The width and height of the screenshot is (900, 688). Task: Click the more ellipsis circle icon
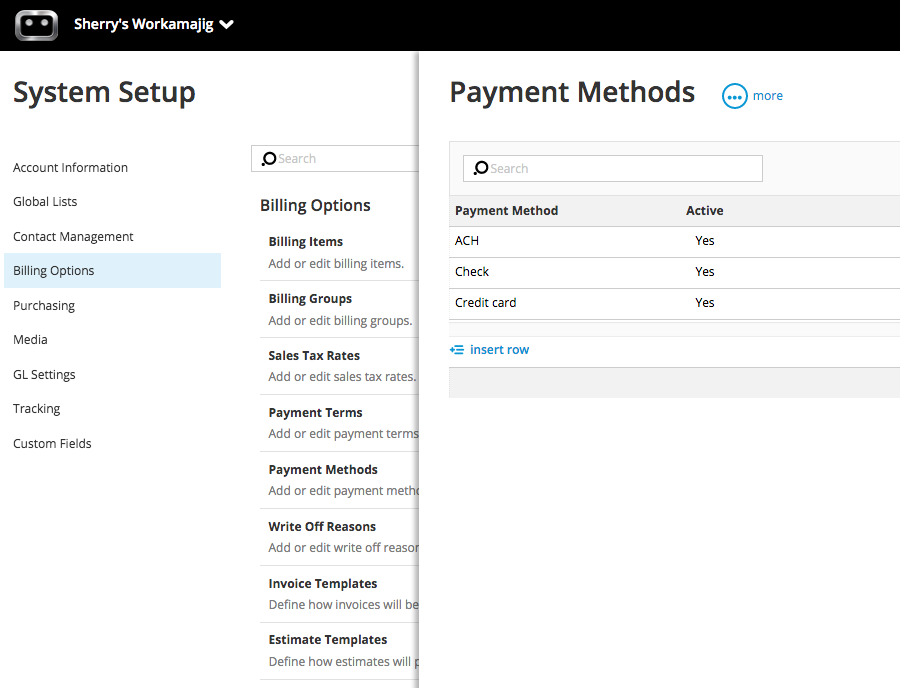pyautogui.click(x=734, y=96)
